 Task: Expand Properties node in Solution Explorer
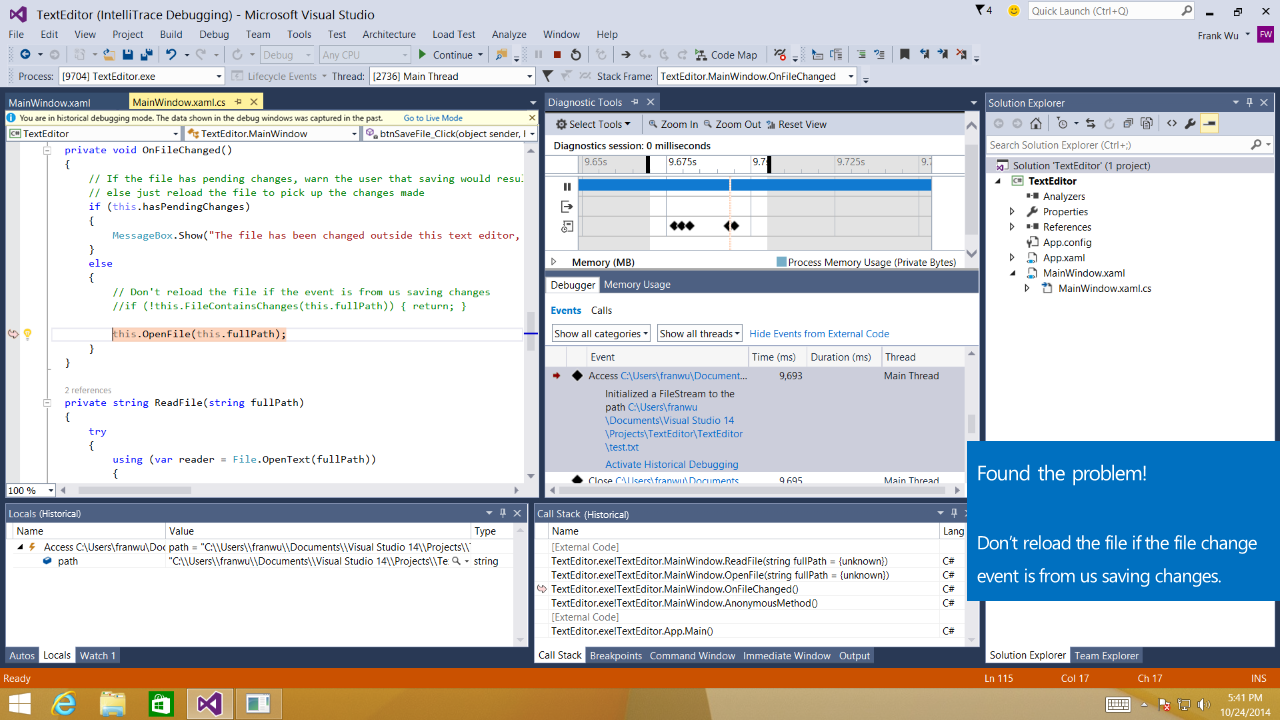1012,212
